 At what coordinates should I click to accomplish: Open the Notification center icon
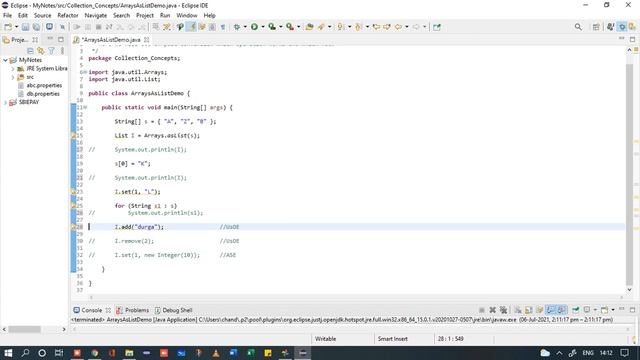tap(624, 353)
